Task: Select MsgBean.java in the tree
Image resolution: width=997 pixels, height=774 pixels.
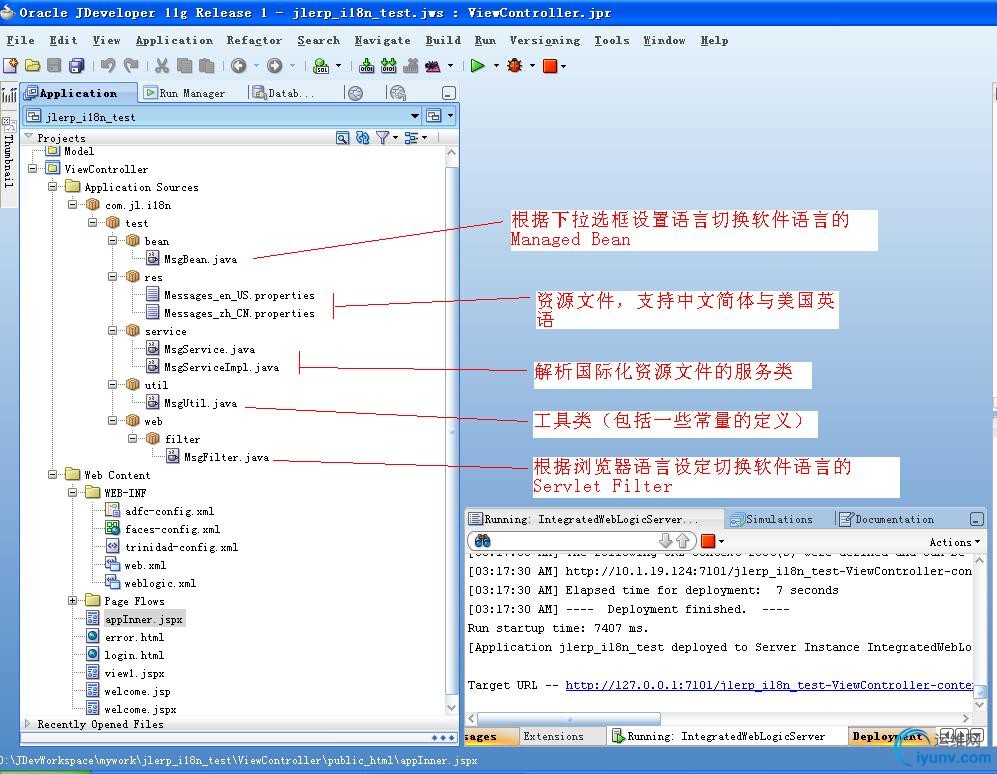Action: coord(200,259)
